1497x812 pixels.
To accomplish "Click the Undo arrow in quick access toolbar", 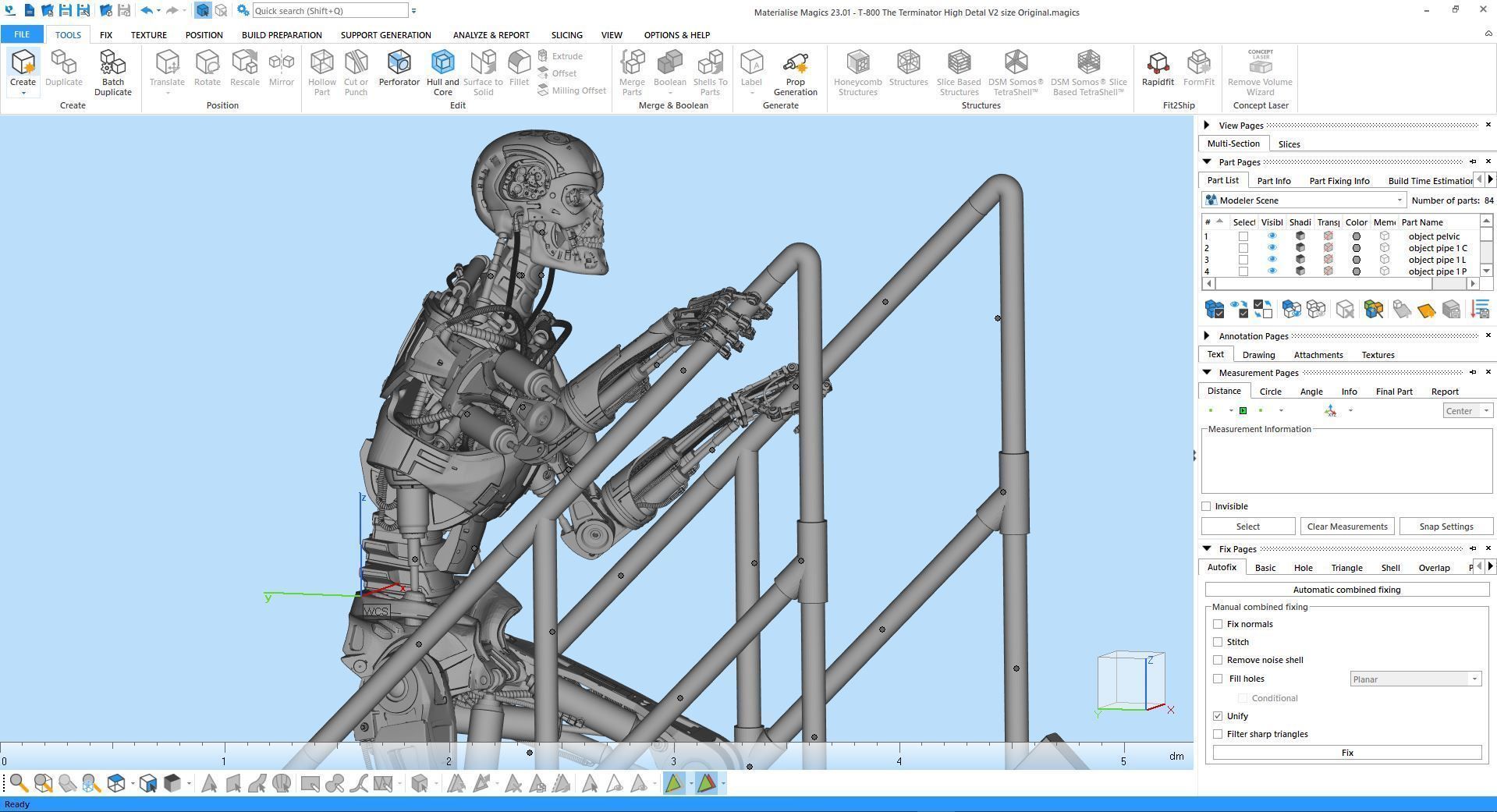I will point(146,11).
